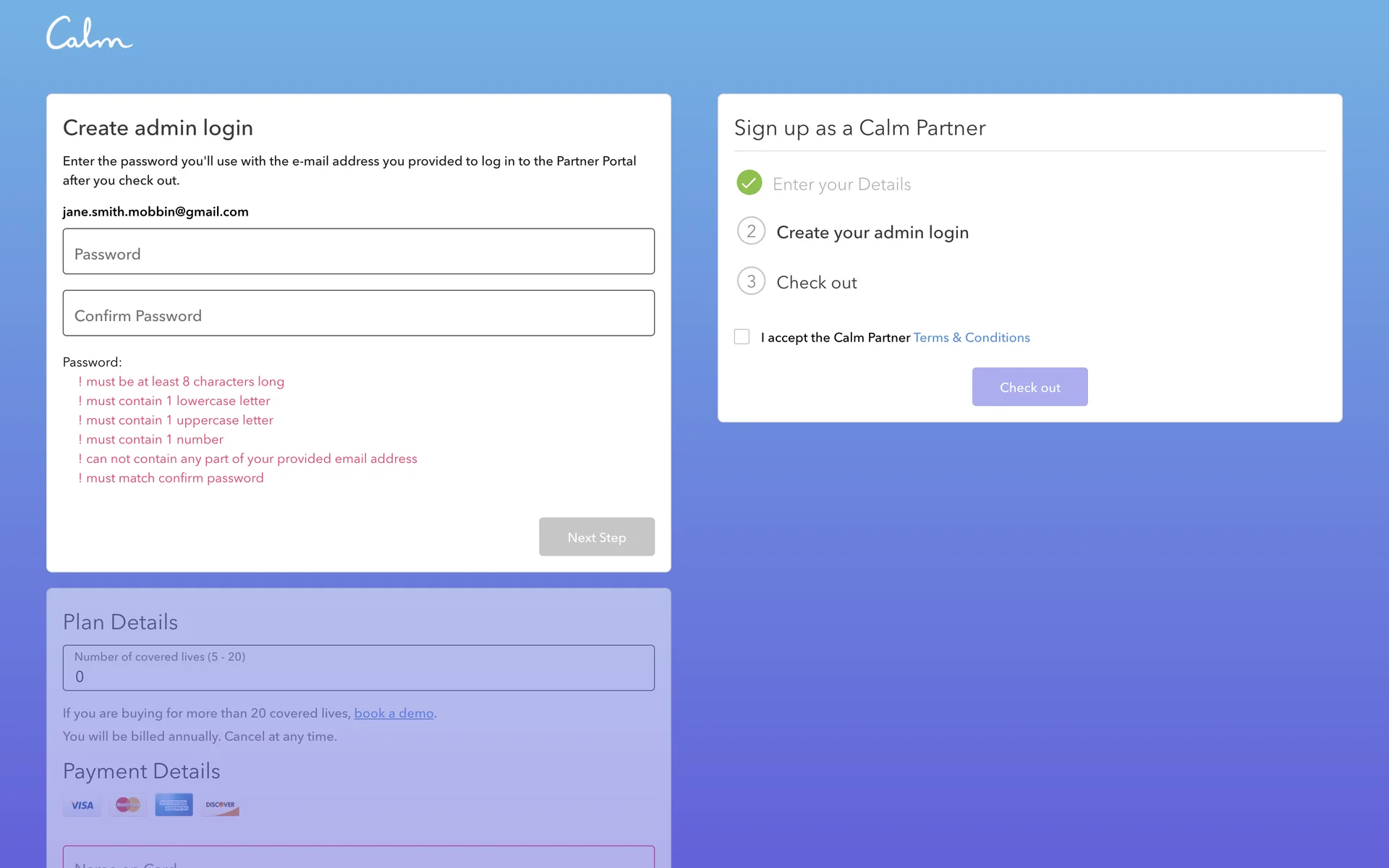This screenshot has width=1389, height=868.
Task: Click the step 3 circle icon
Action: [751, 281]
